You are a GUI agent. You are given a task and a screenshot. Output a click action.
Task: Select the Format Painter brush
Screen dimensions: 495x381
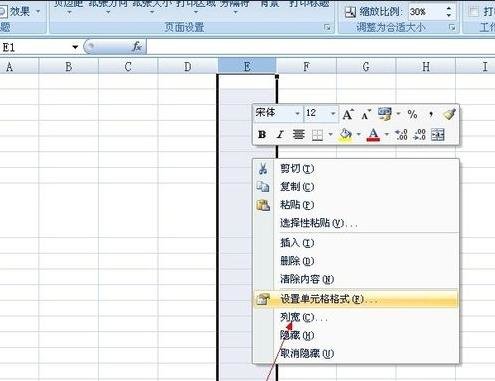(449, 114)
